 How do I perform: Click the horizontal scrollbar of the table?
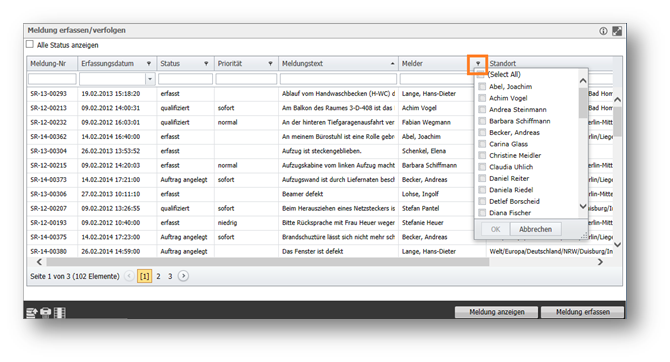click(x=267, y=262)
